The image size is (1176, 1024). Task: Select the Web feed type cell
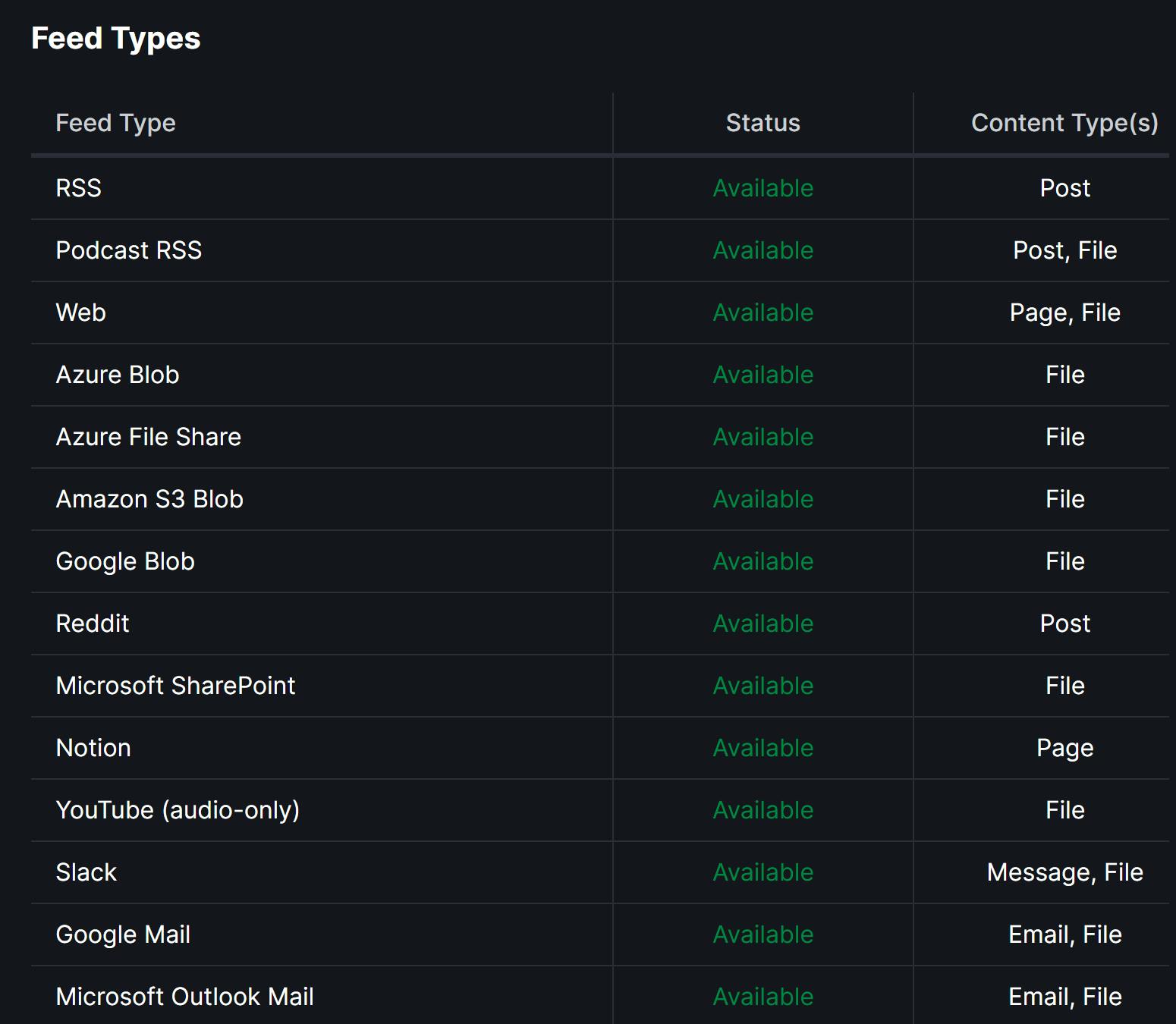pos(80,313)
